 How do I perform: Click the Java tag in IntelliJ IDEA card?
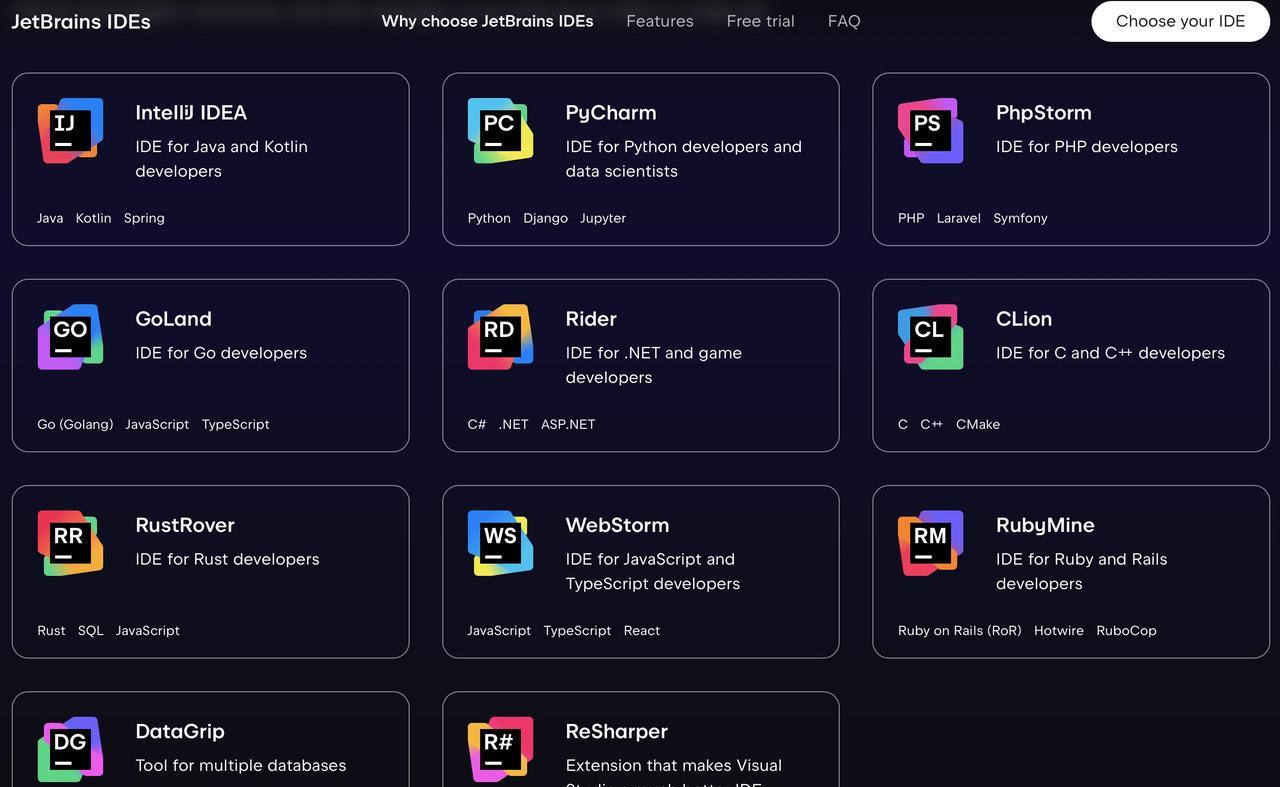click(50, 218)
